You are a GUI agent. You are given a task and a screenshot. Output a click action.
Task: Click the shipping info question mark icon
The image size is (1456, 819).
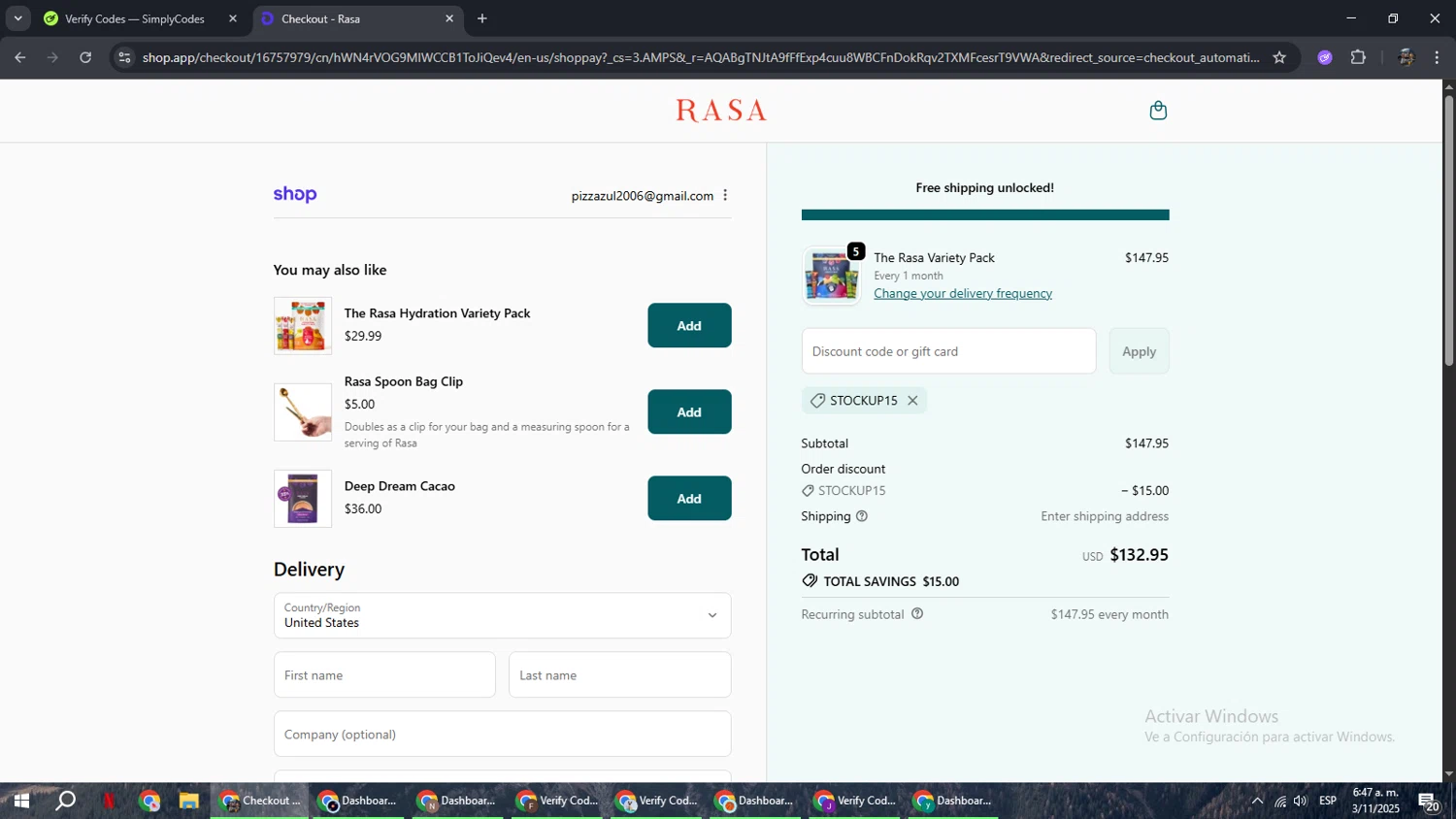pos(861,516)
